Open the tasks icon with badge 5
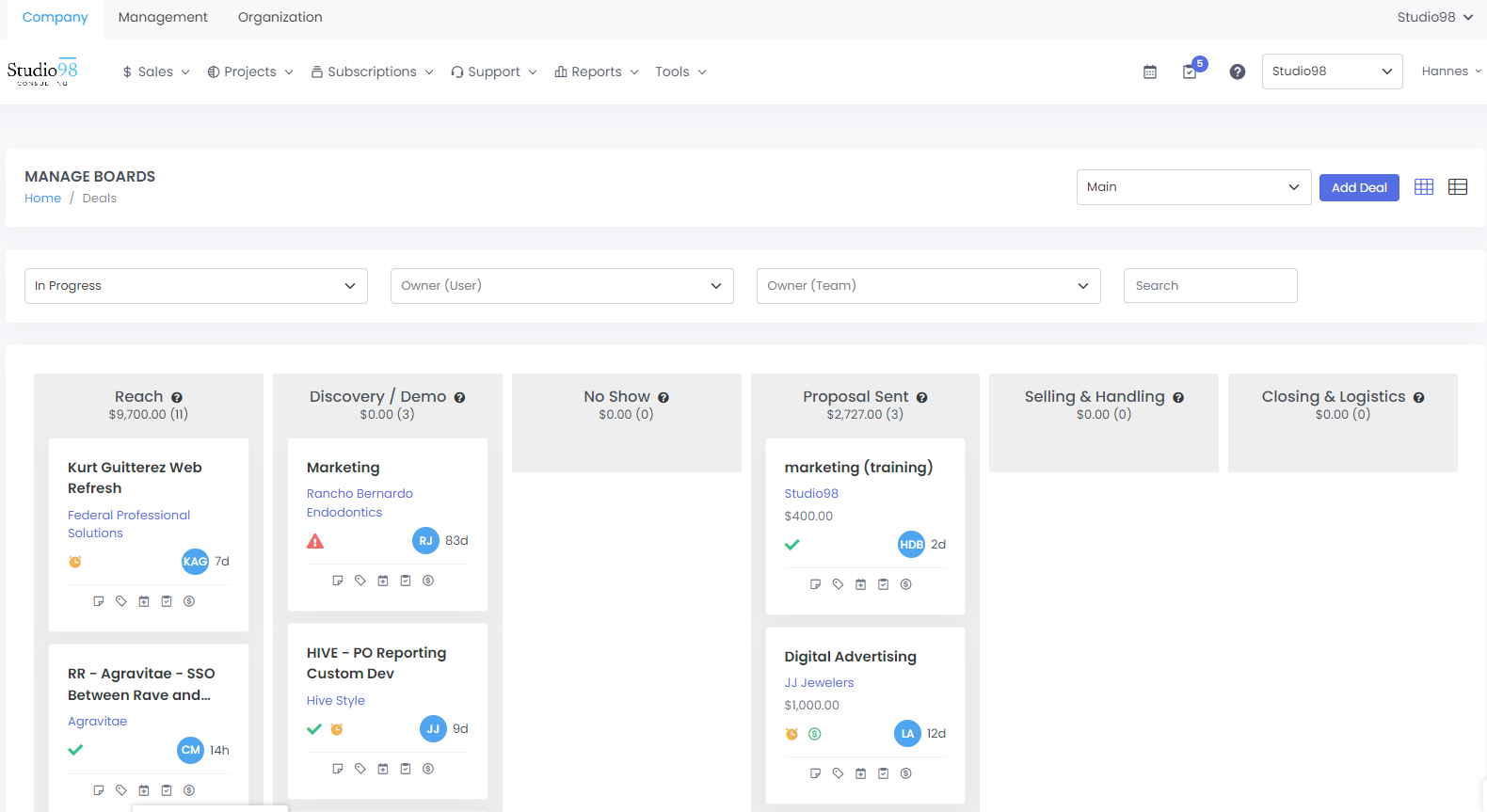Screen dimensions: 1487x812 coord(1191,72)
